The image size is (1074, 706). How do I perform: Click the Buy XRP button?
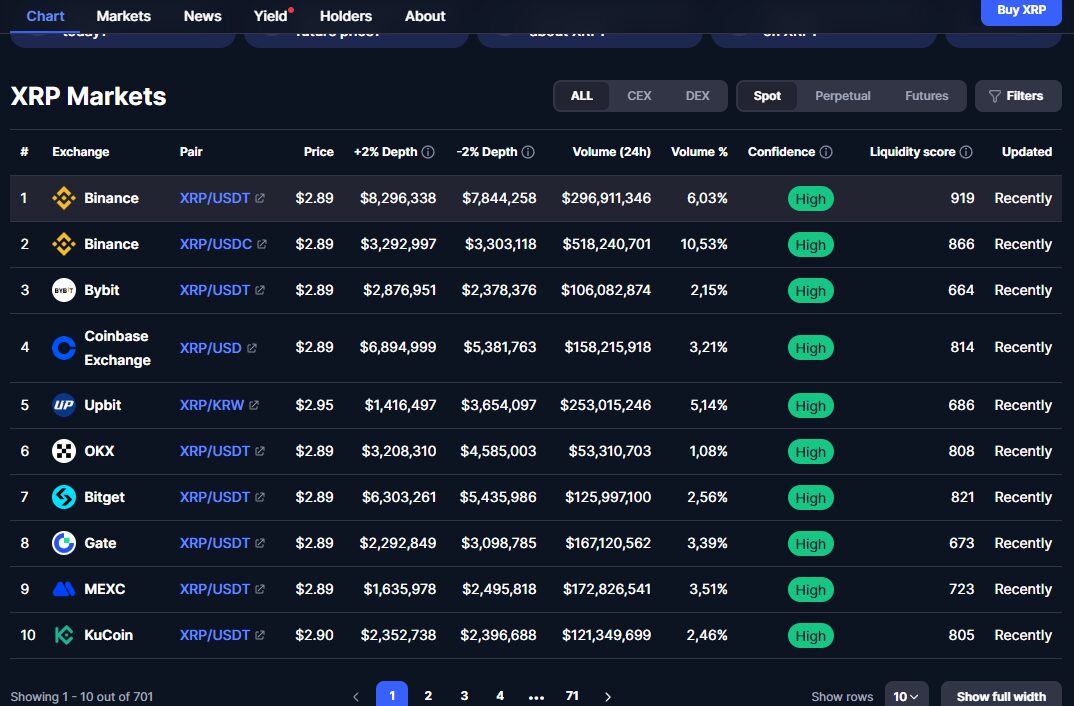point(1021,11)
